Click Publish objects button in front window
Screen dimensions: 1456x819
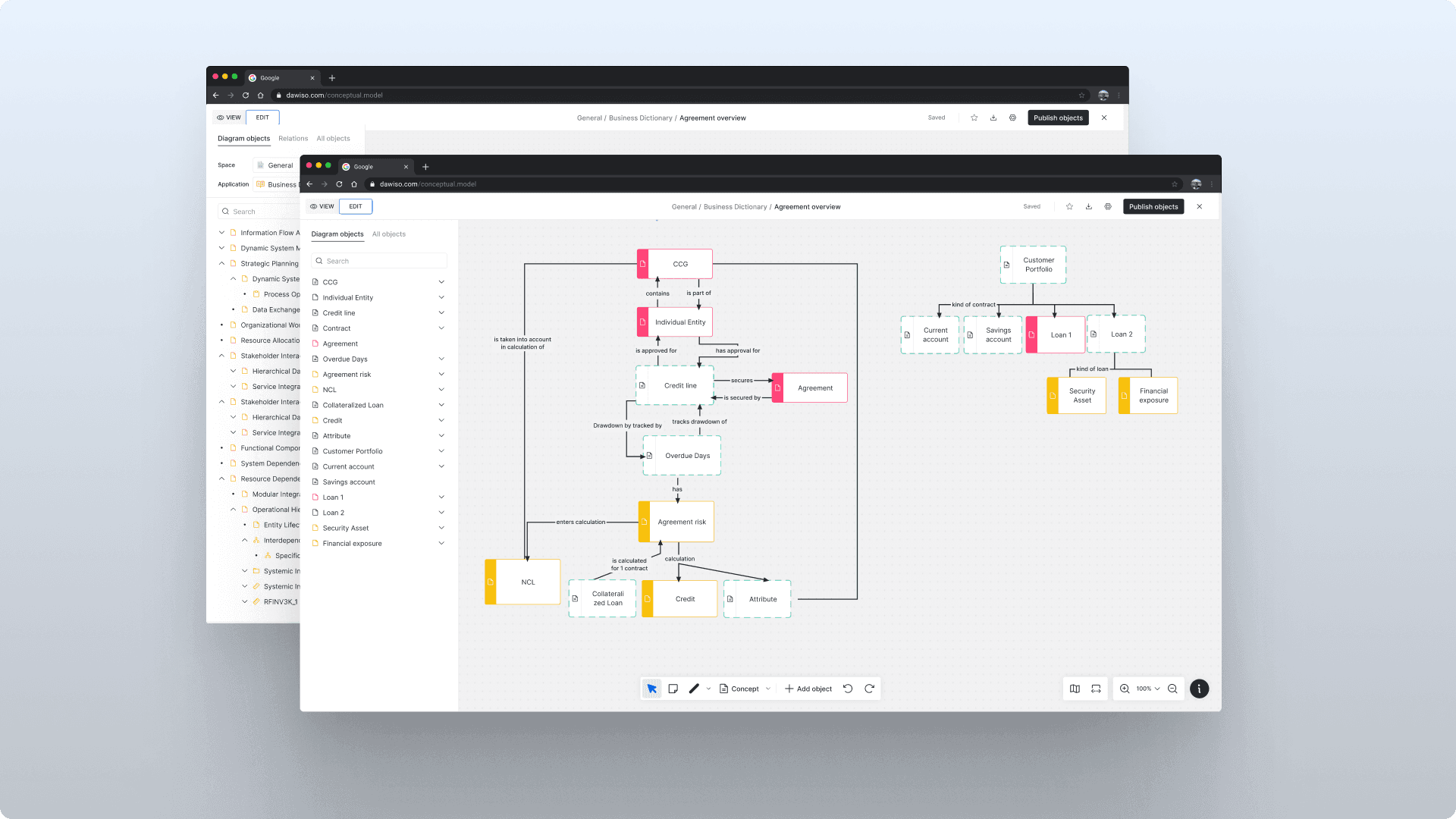[1153, 206]
